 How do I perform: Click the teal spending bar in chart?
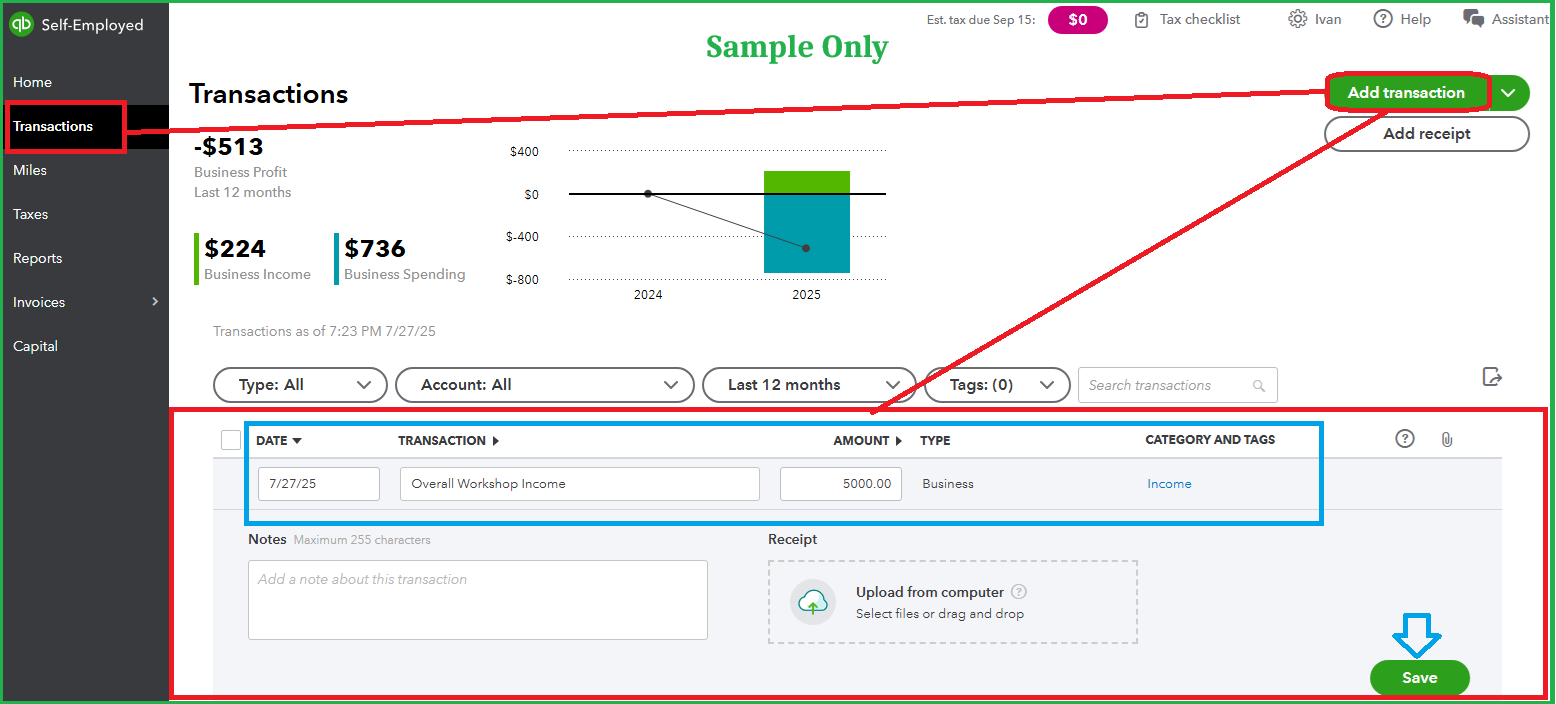[x=806, y=234]
